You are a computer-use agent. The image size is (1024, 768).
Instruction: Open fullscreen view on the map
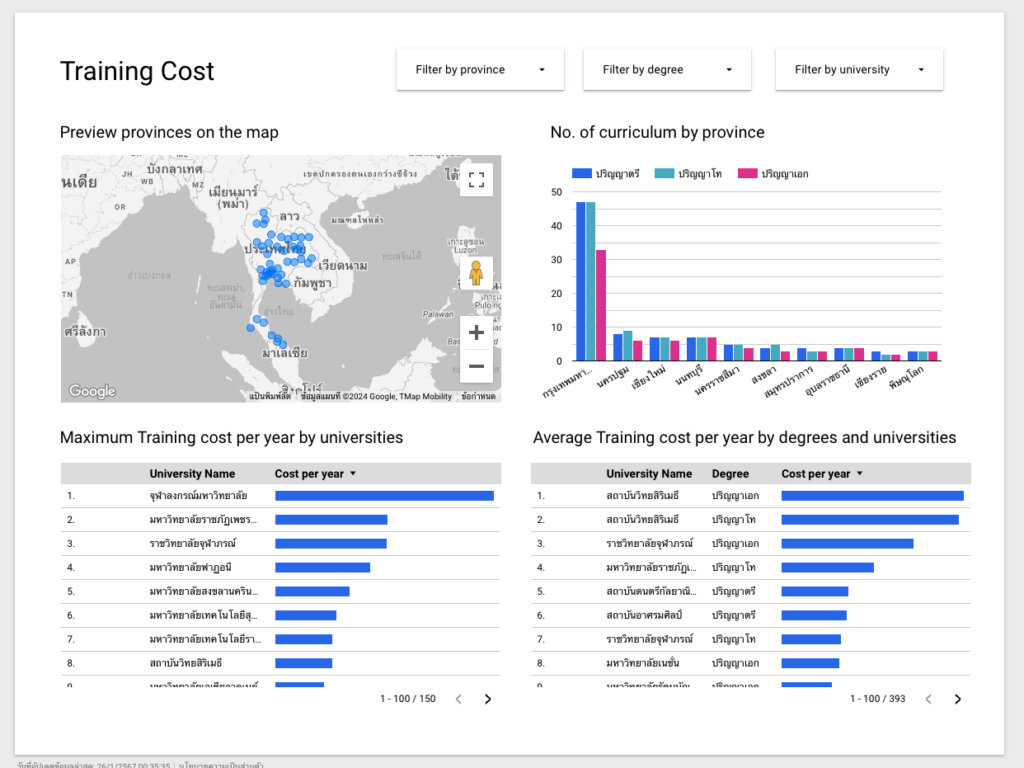click(x=476, y=180)
